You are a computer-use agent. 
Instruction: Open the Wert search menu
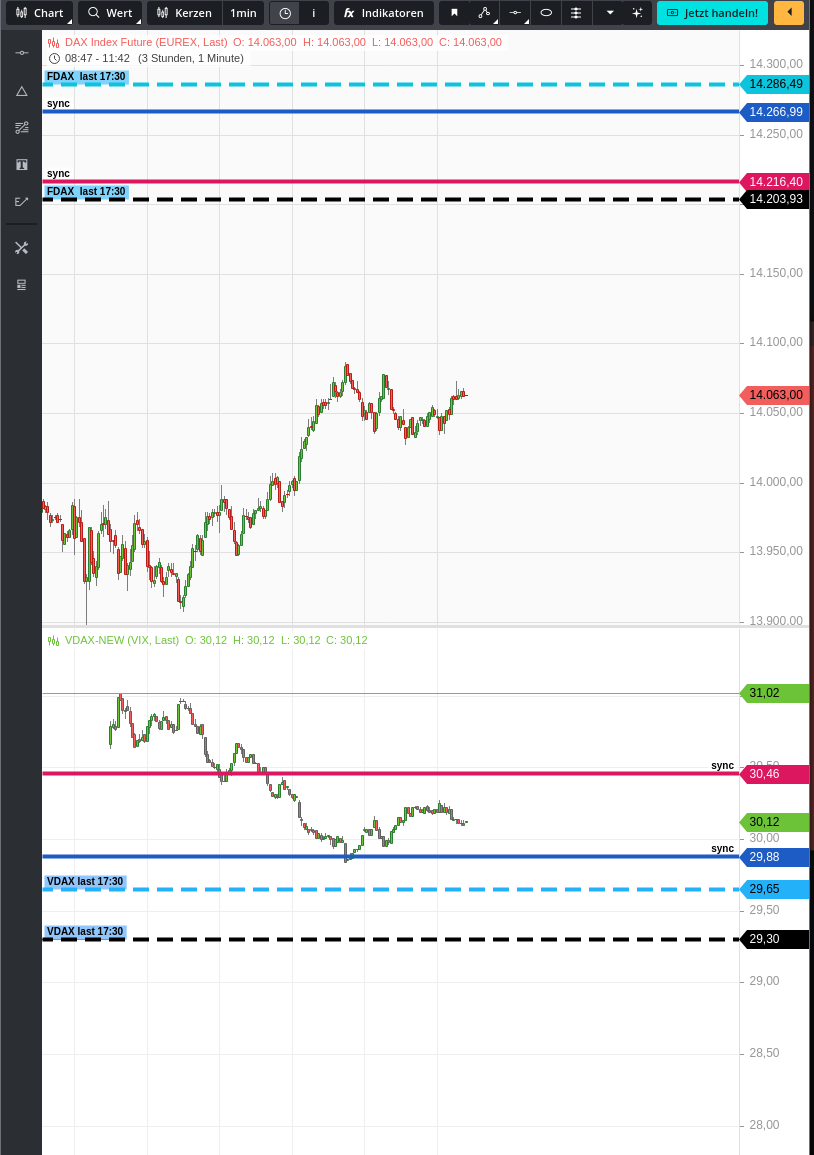[110, 13]
